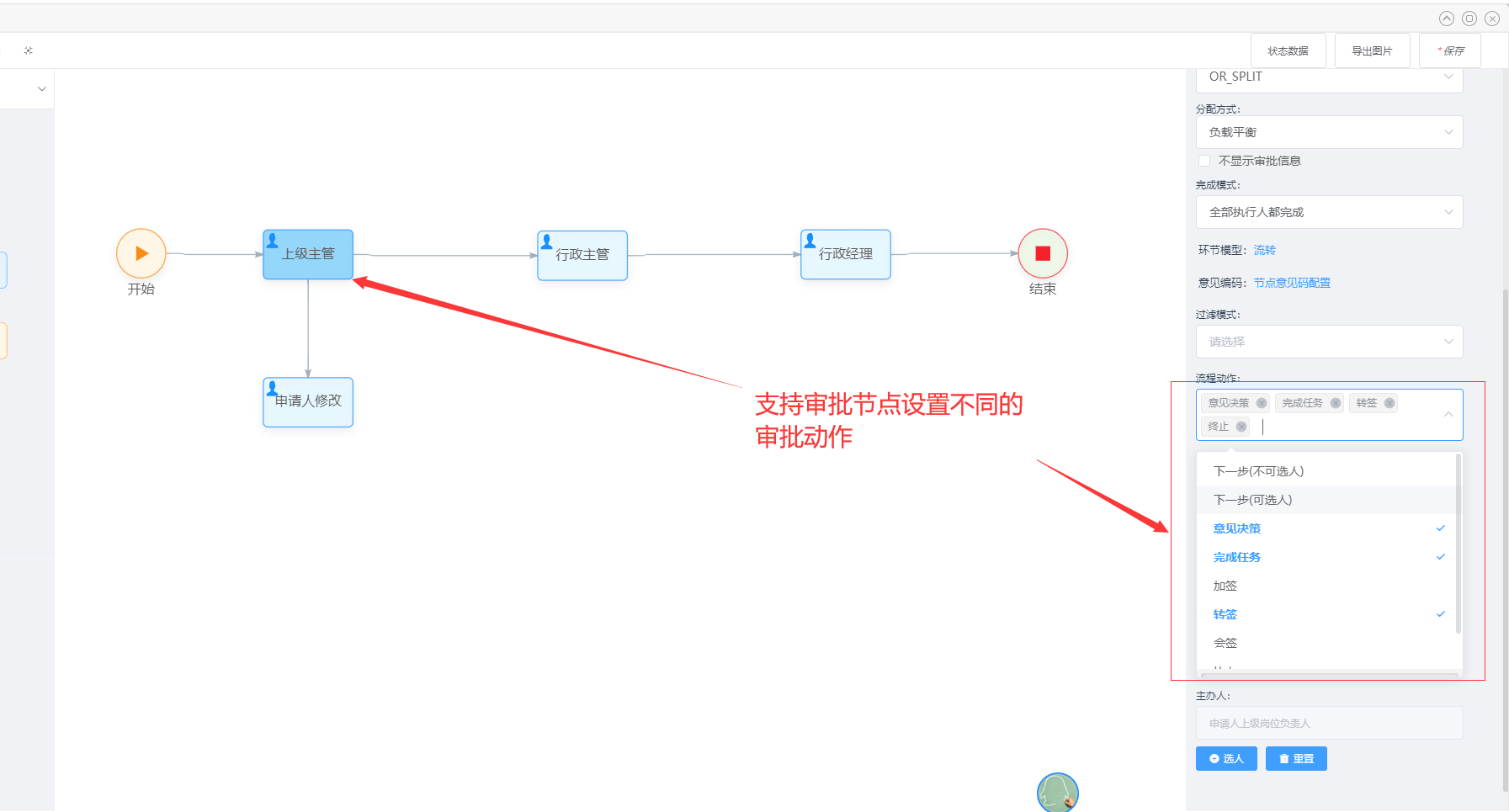Remove the 终止 tag from 流程动作
Image resolution: width=1509 pixels, height=812 pixels.
[1241, 427]
